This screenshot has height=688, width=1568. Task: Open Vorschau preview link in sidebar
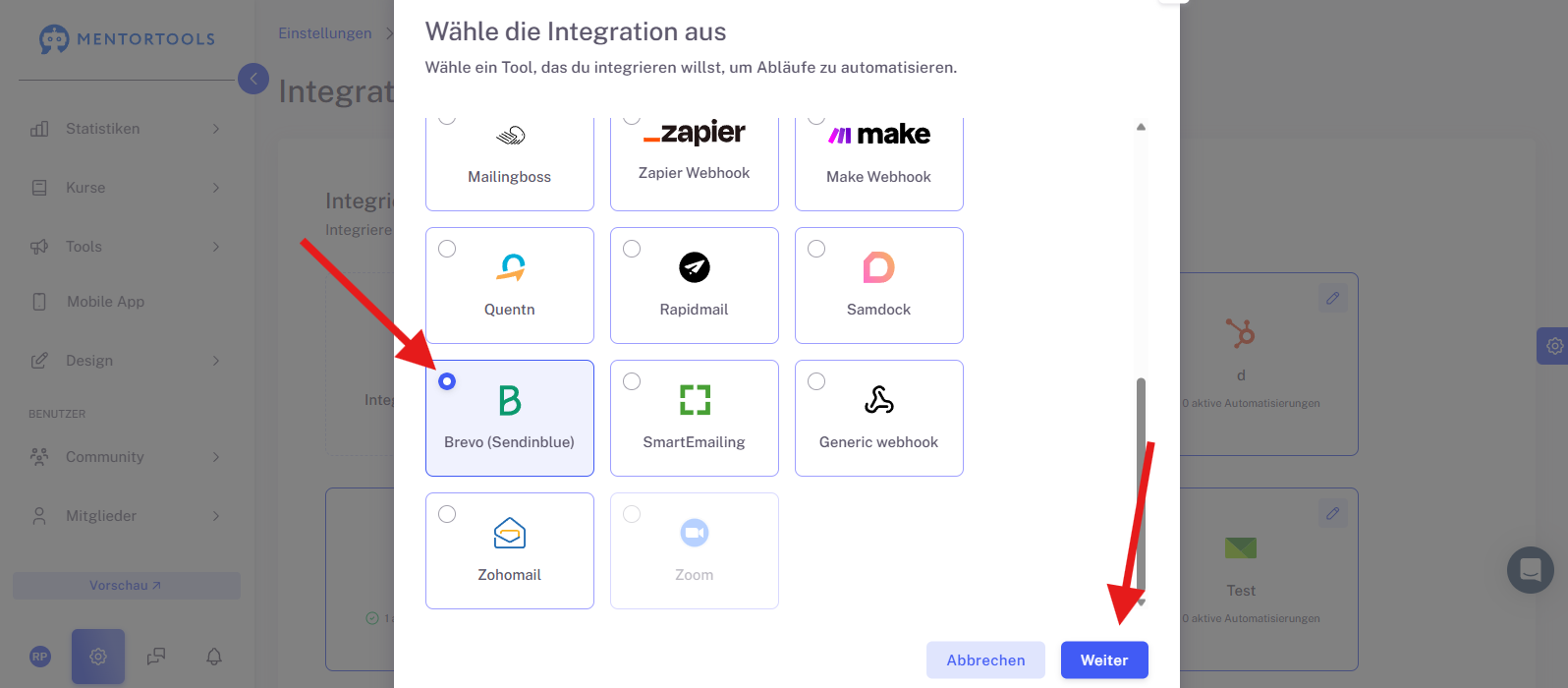coord(127,586)
